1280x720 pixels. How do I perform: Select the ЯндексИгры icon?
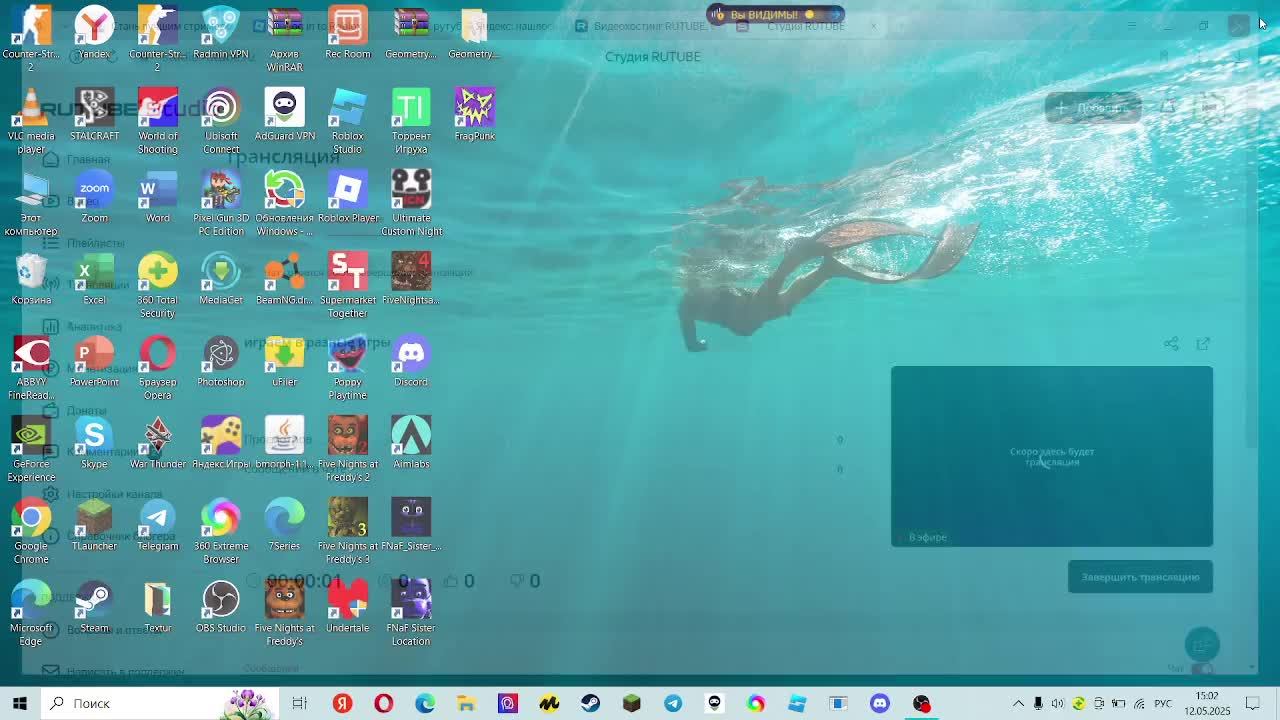point(221,443)
